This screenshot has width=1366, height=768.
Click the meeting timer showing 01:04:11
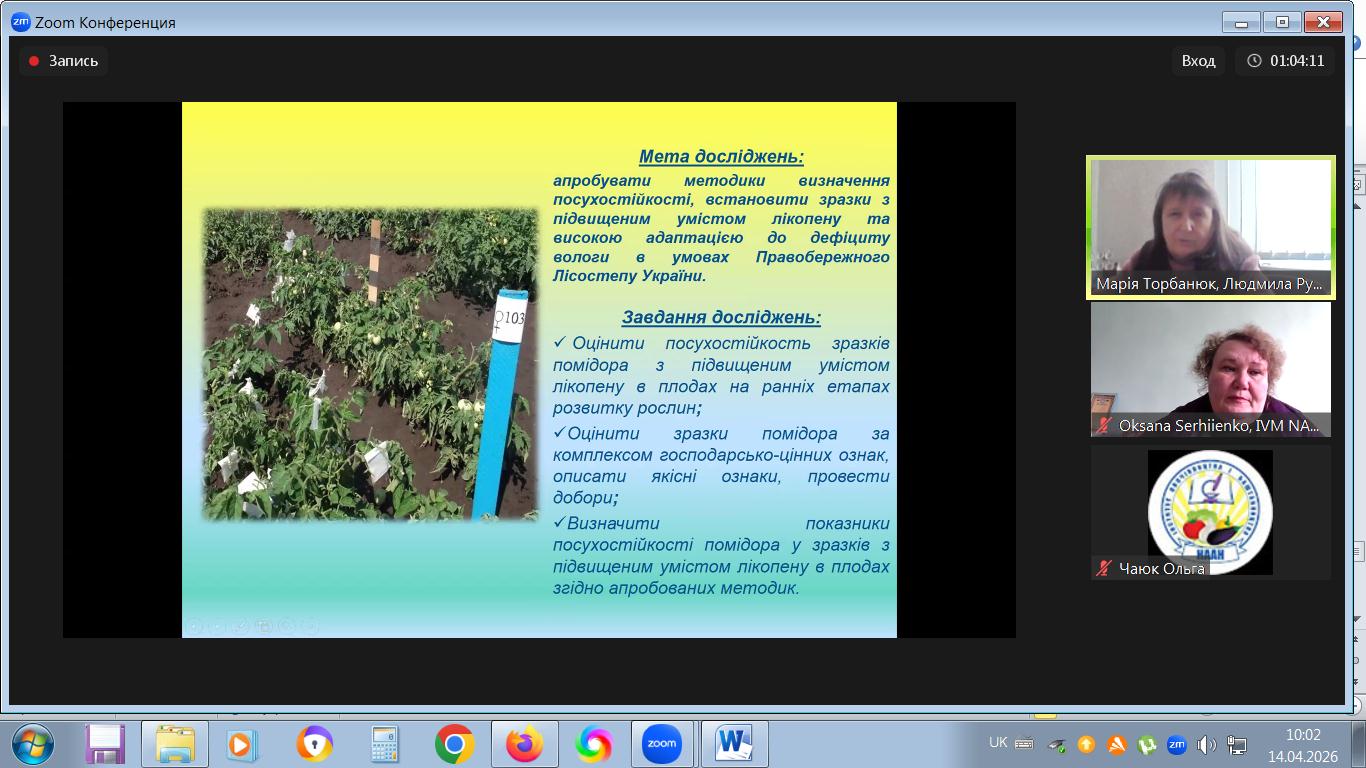pos(1285,61)
